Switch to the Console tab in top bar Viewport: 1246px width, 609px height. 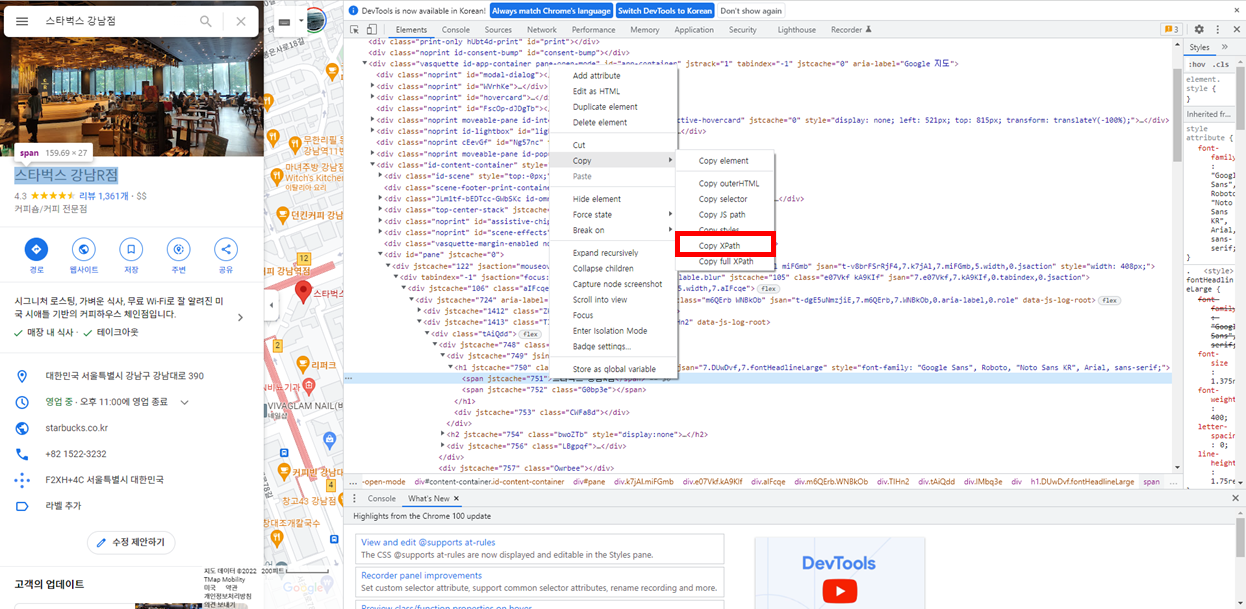(456, 30)
